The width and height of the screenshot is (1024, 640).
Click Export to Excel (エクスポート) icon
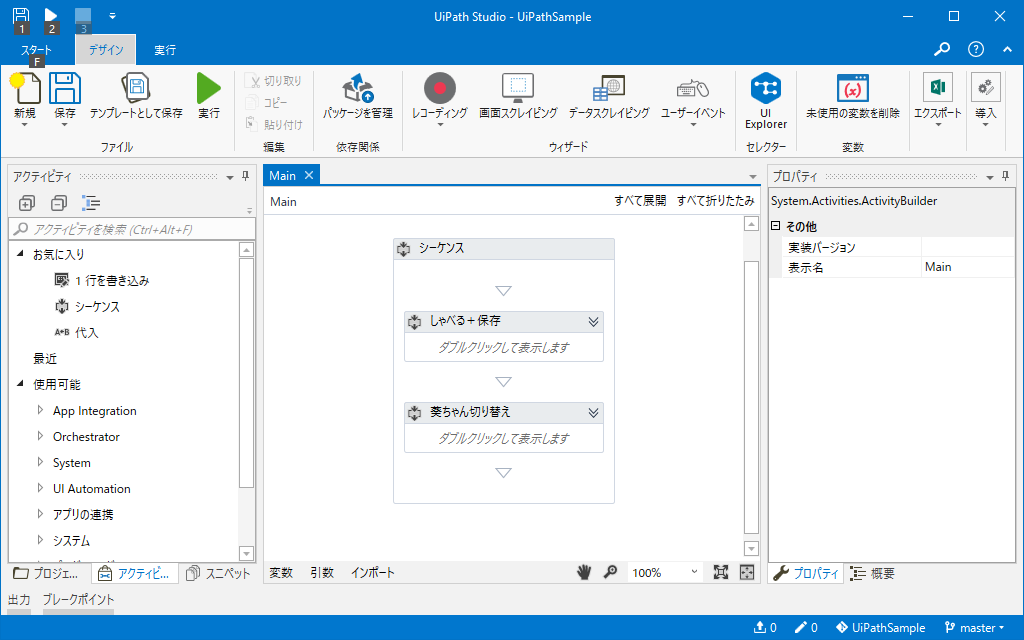pos(937,88)
